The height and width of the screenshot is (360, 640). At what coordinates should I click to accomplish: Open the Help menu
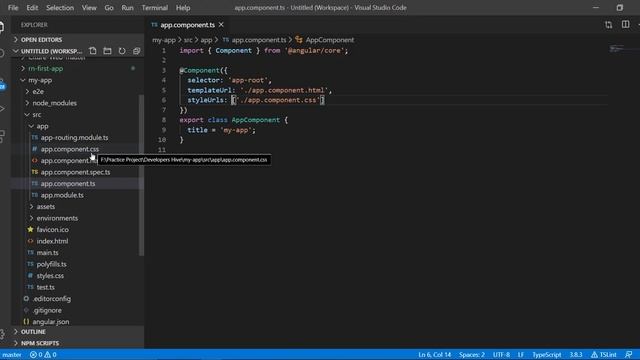click(183, 8)
